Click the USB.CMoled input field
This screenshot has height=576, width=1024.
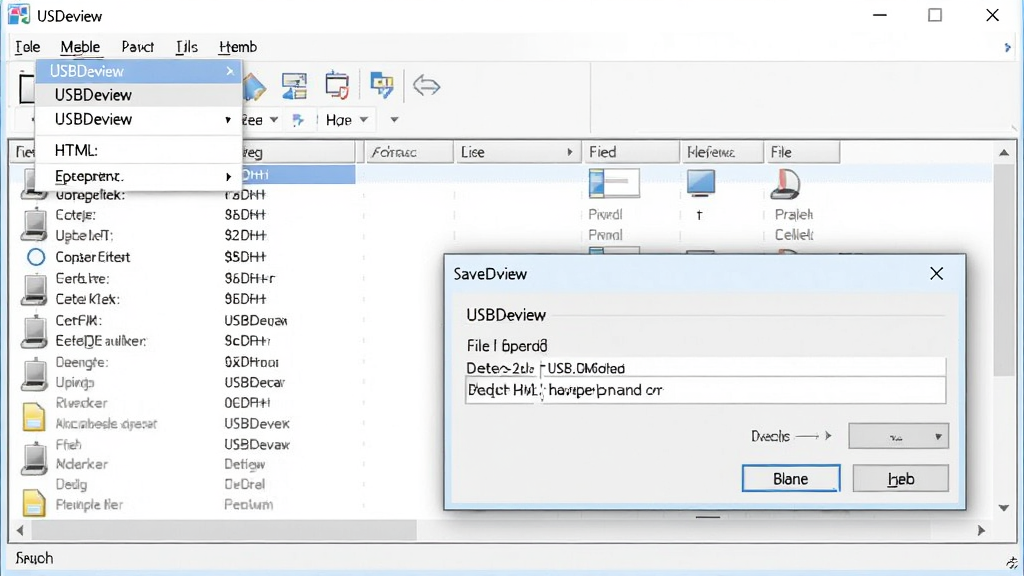(x=743, y=368)
